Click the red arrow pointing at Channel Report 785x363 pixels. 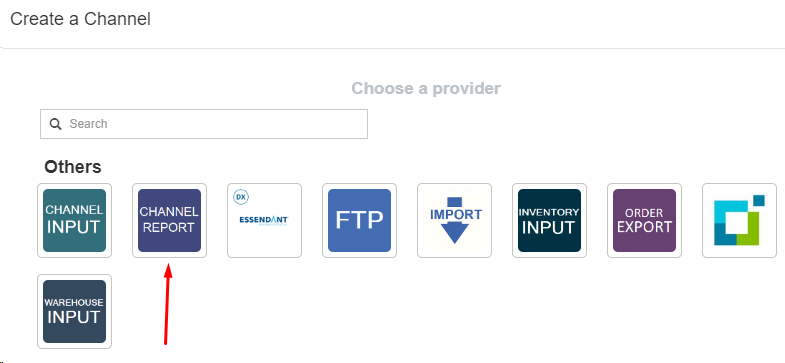[167, 304]
